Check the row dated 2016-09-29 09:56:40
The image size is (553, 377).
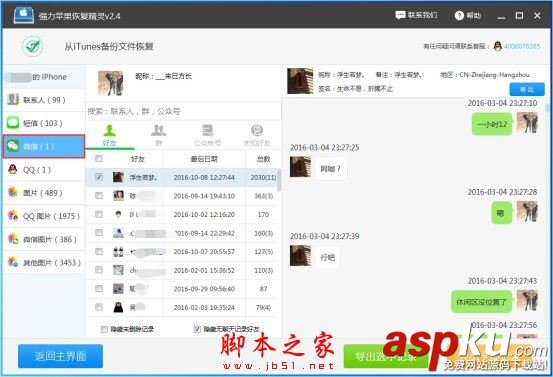coord(99,289)
